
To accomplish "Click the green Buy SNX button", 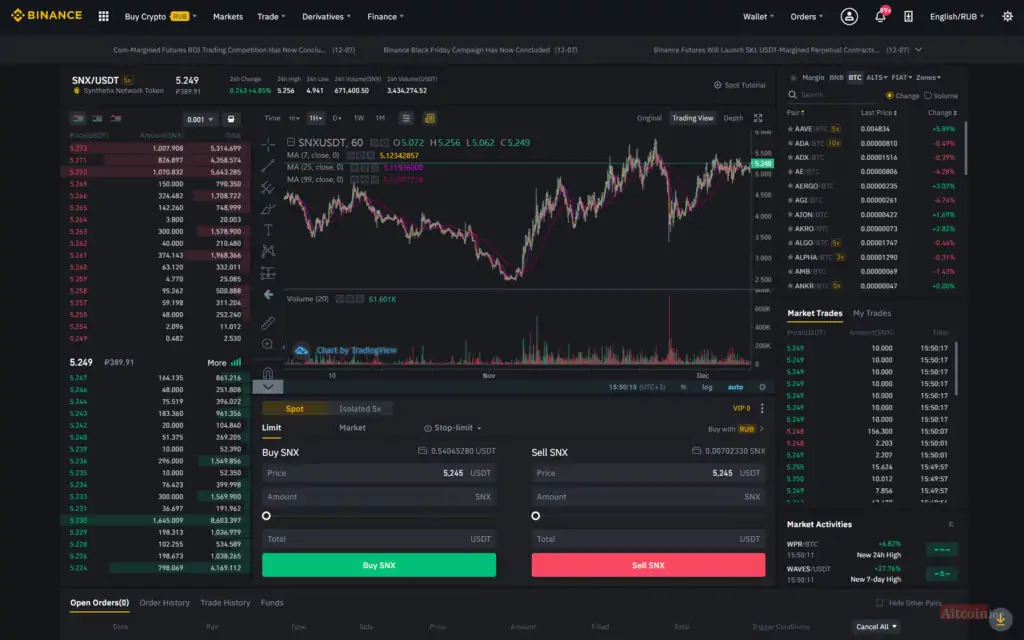I will (379, 565).
